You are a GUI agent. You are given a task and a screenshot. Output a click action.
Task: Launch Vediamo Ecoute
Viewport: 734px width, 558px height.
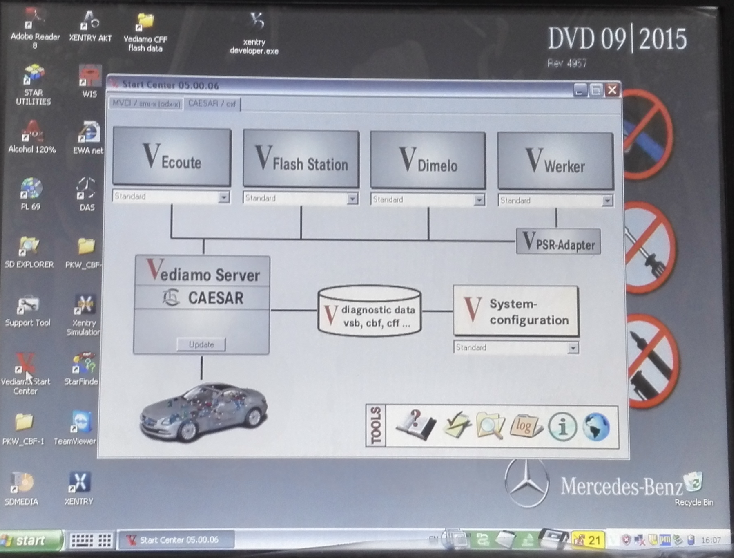click(172, 157)
